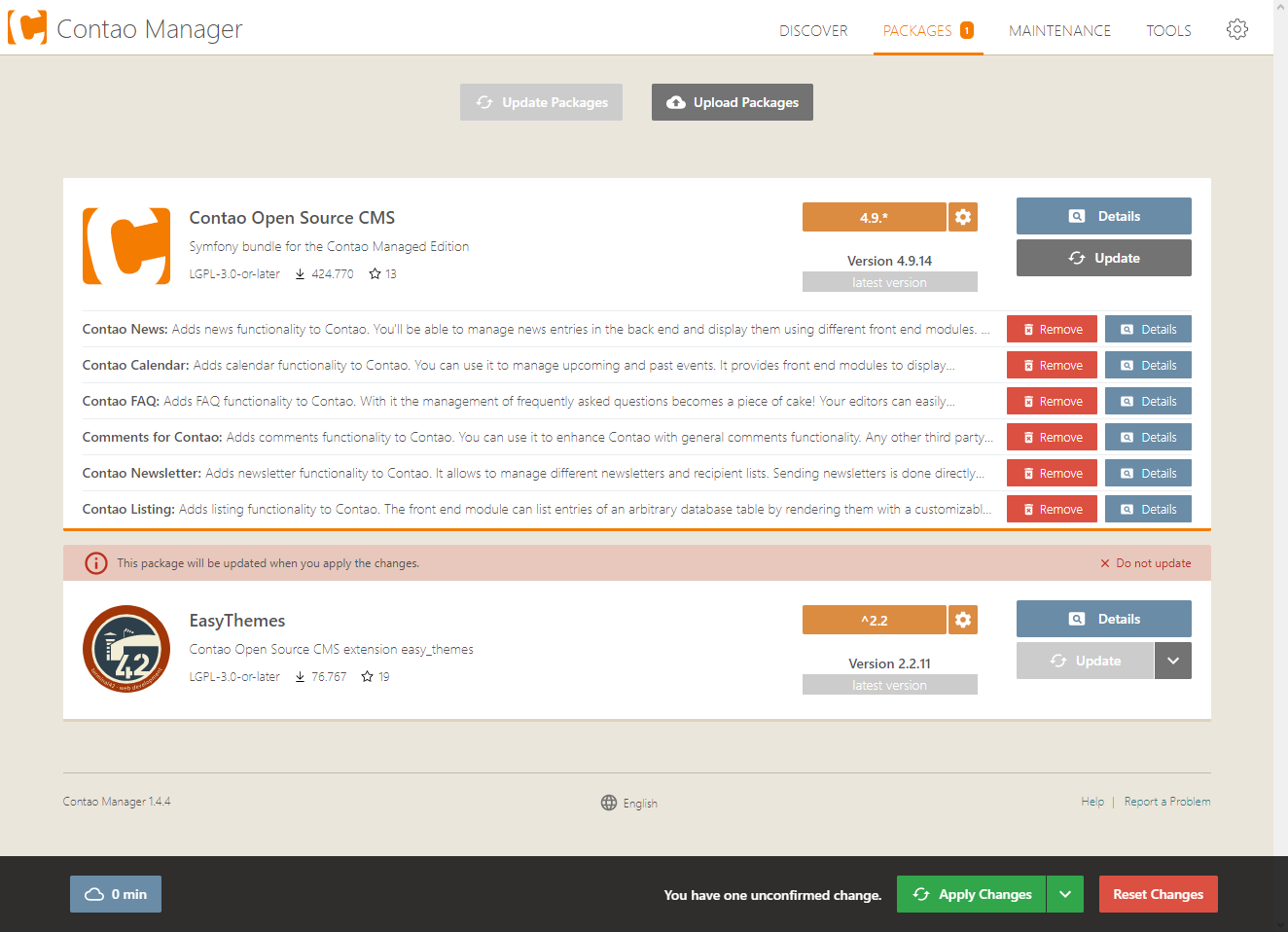Click the download count icon for EasyThemes
The image size is (1288, 932).
[301, 677]
